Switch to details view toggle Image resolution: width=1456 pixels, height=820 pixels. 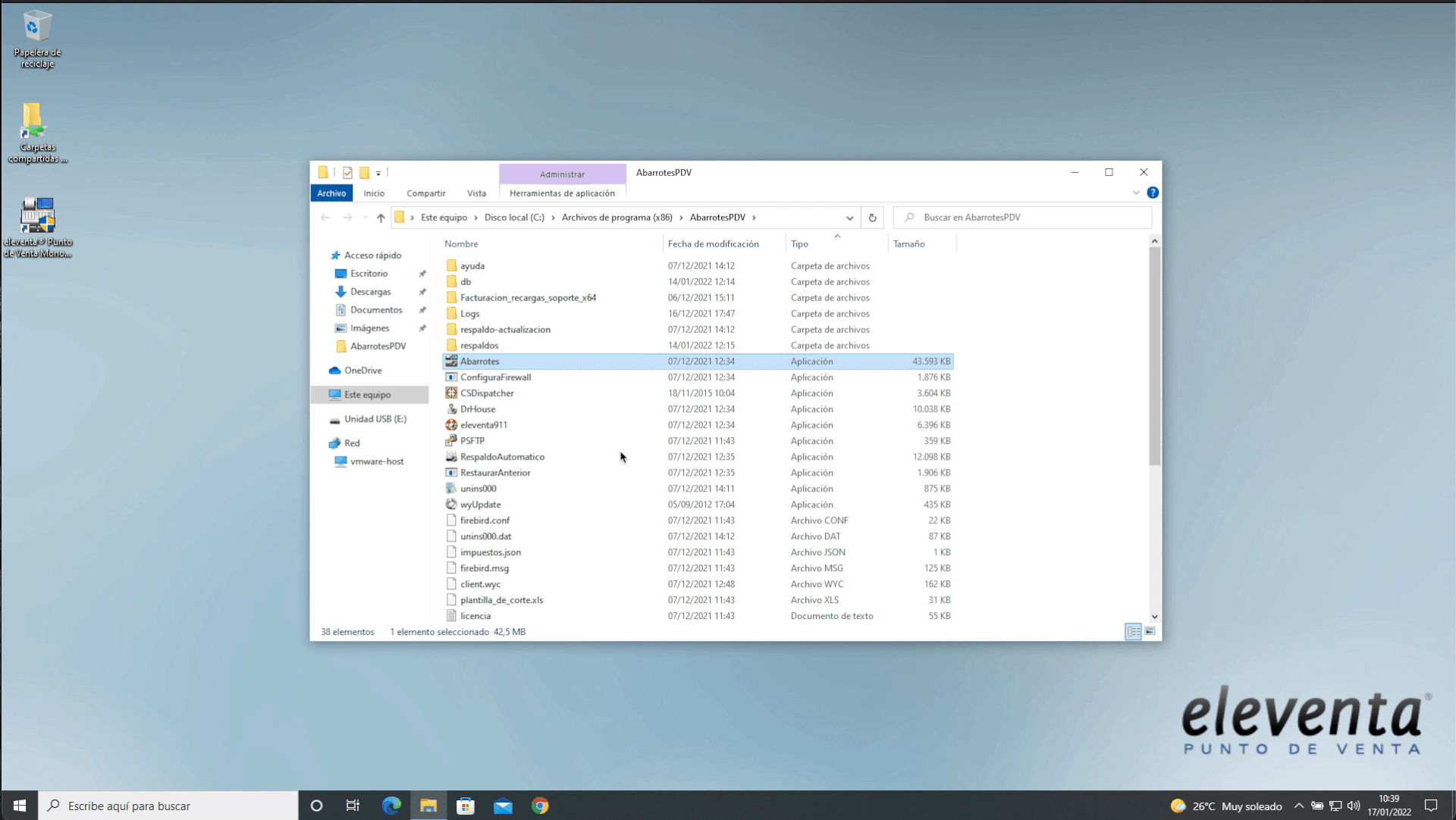(1133, 631)
